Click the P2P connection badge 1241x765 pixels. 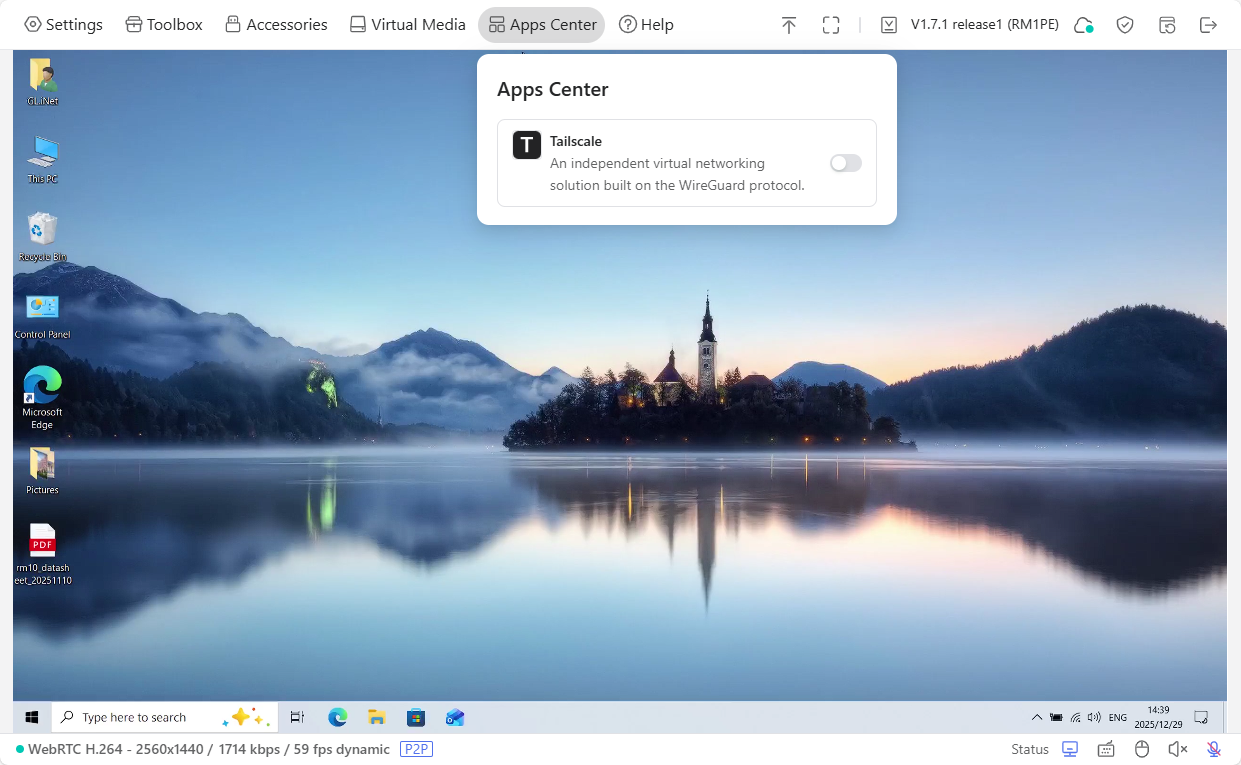click(416, 749)
